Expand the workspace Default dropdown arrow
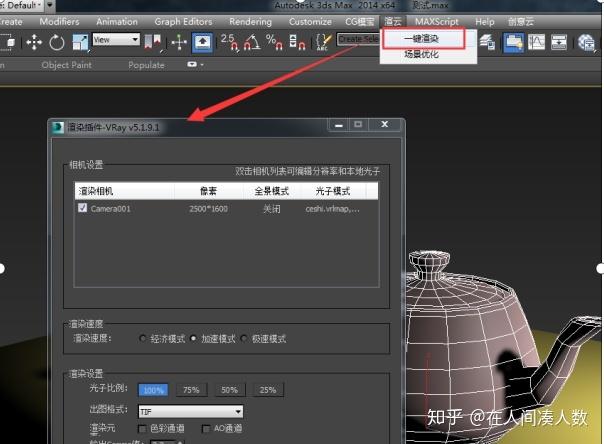This screenshot has width=604, height=444. click(x=50, y=5)
